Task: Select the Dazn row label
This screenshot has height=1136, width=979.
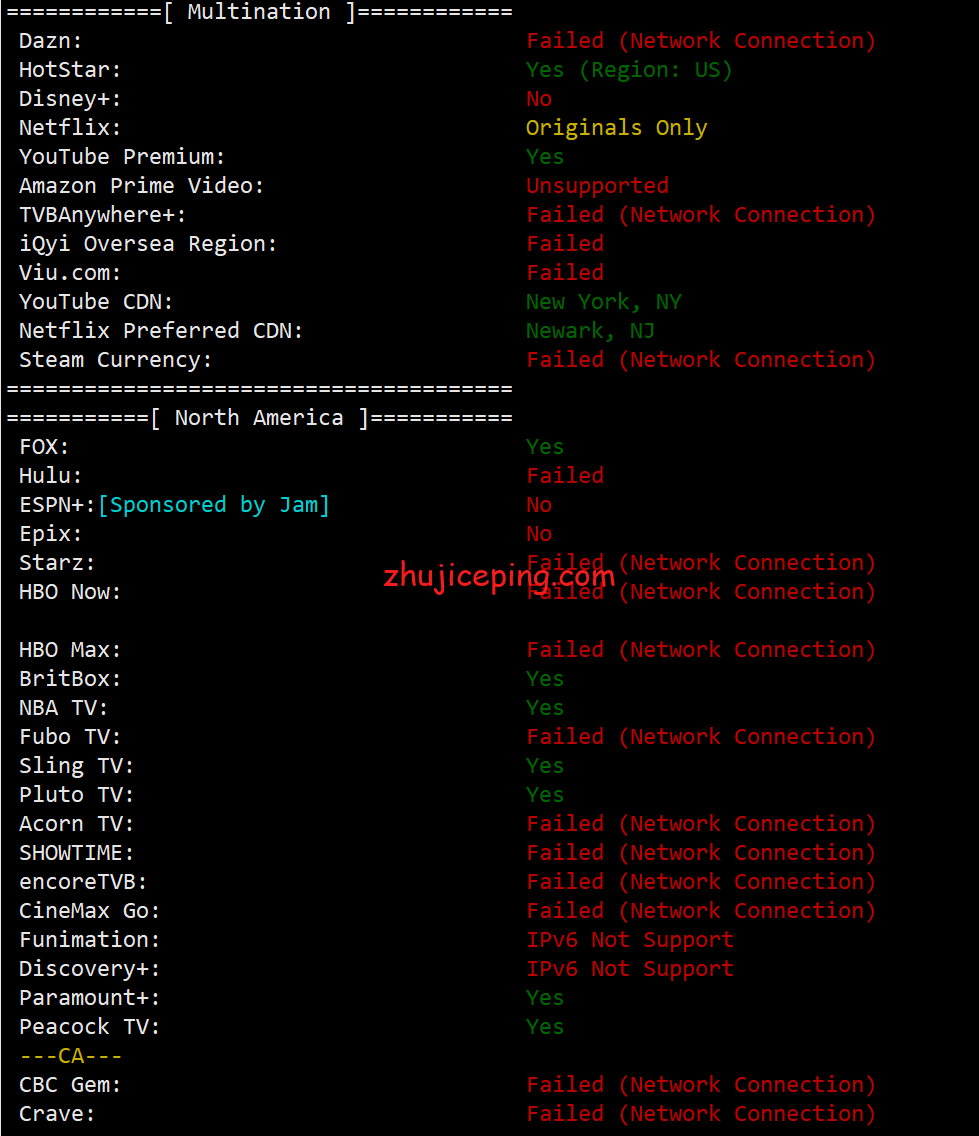Action: click(50, 41)
